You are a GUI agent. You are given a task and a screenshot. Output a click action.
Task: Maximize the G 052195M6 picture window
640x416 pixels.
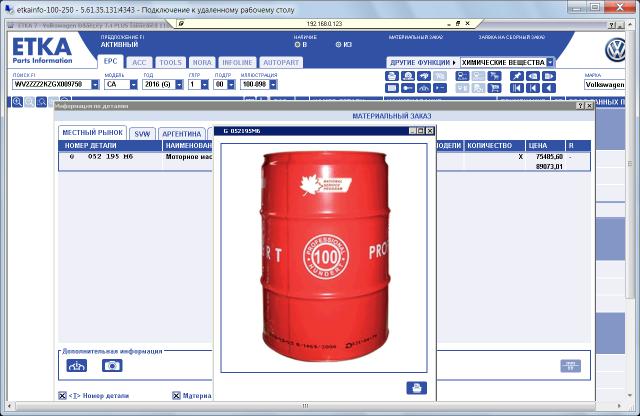(421, 131)
